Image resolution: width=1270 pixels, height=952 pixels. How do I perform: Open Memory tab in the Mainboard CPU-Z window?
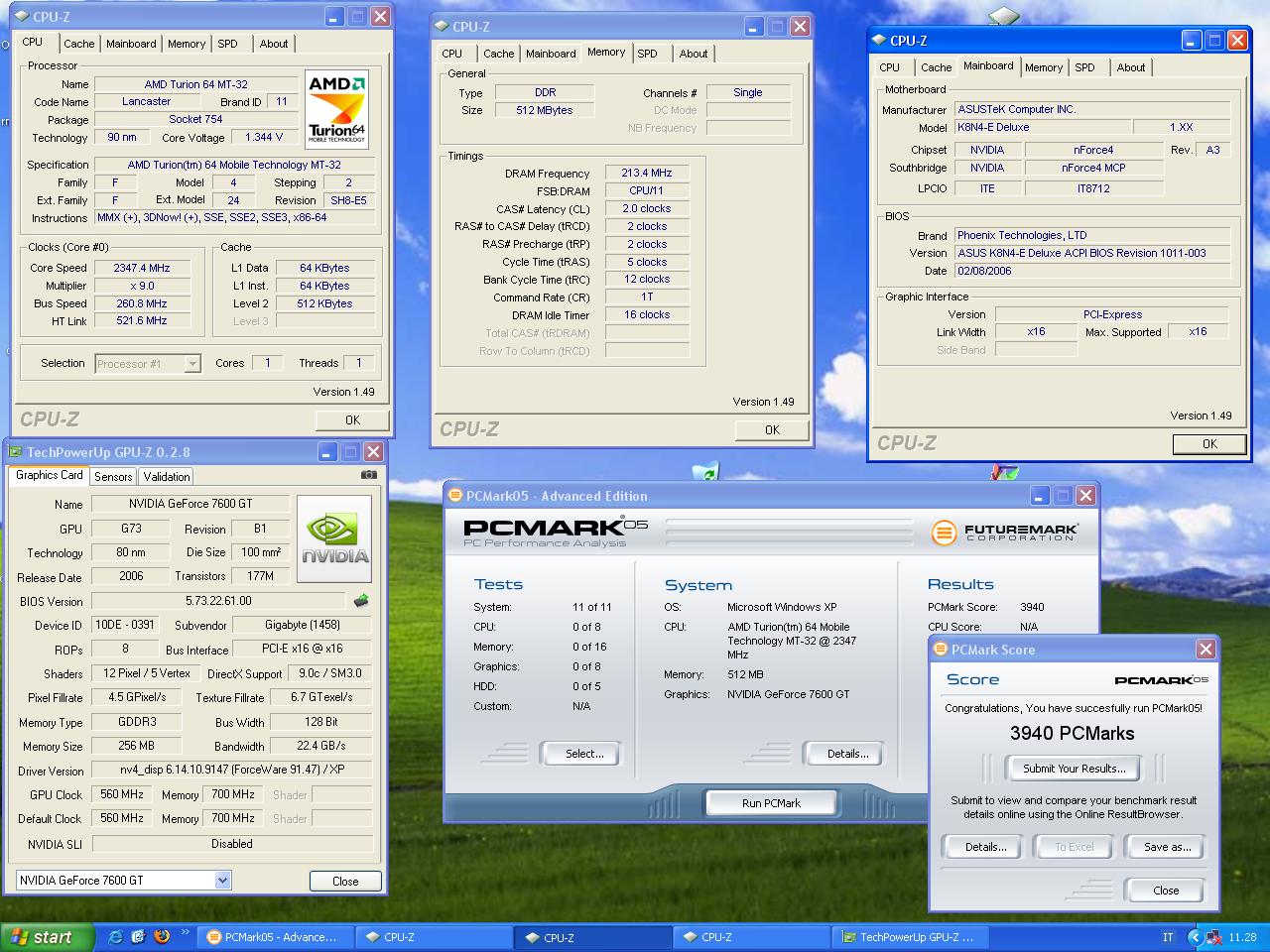pyautogui.click(x=1044, y=67)
